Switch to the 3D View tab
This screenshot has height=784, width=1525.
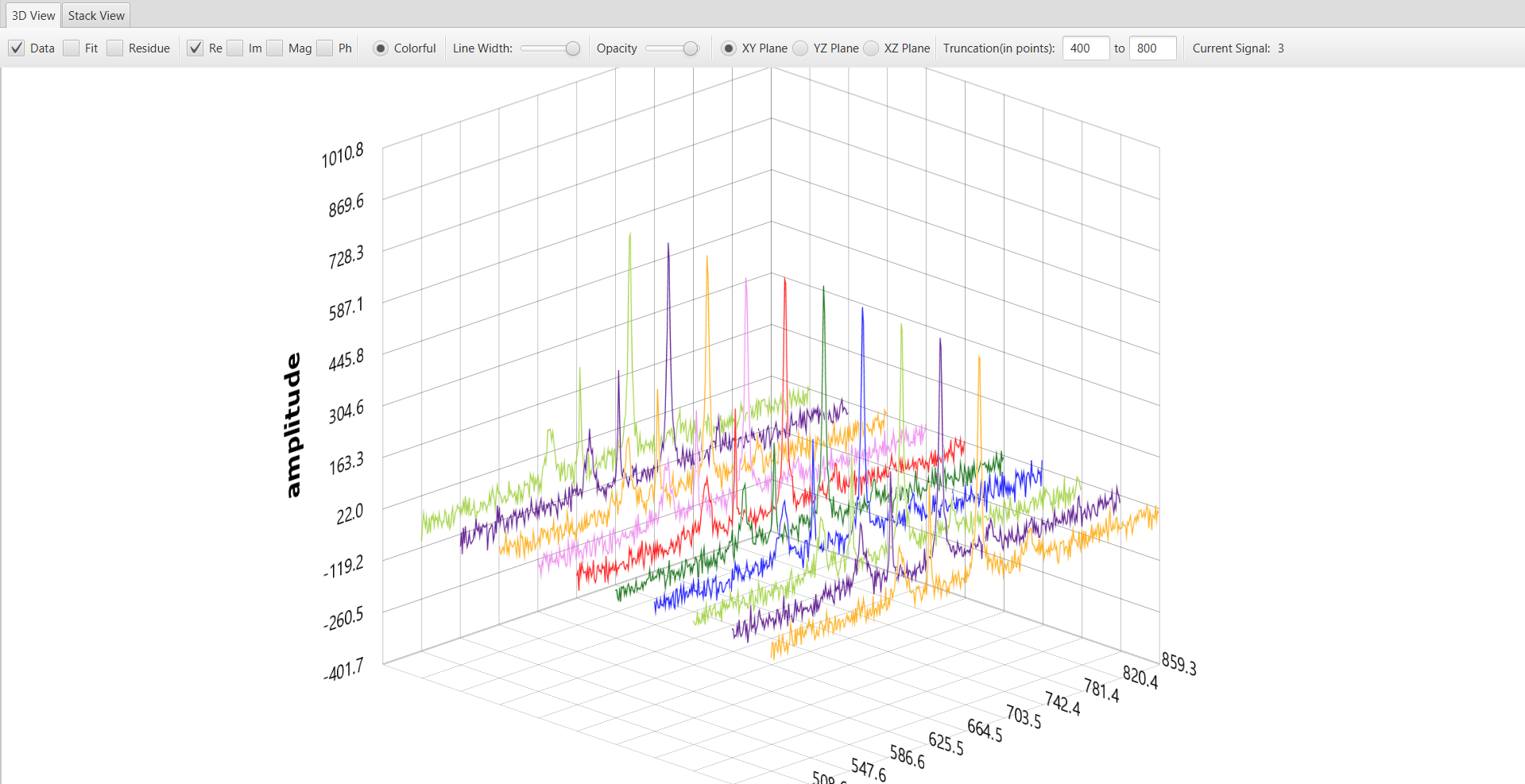[x=33, y=15]
